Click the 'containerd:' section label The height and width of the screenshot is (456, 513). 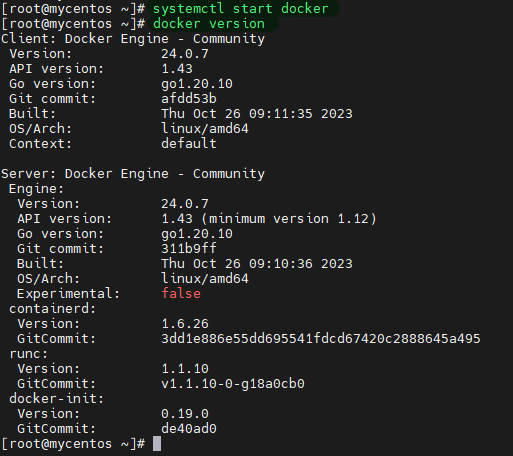click(x=53, y=309)
